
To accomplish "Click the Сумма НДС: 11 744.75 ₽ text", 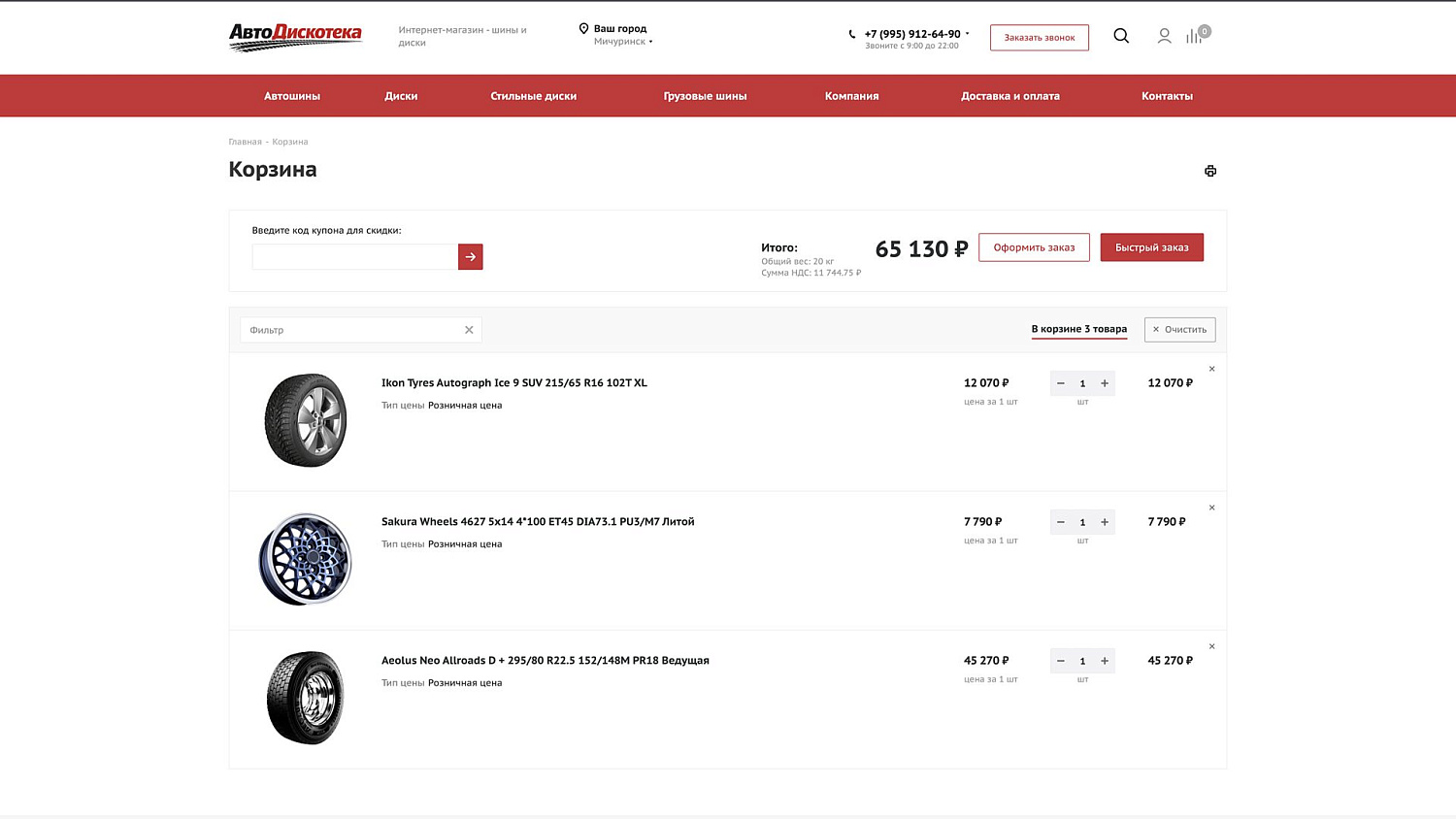I will 811,274.
